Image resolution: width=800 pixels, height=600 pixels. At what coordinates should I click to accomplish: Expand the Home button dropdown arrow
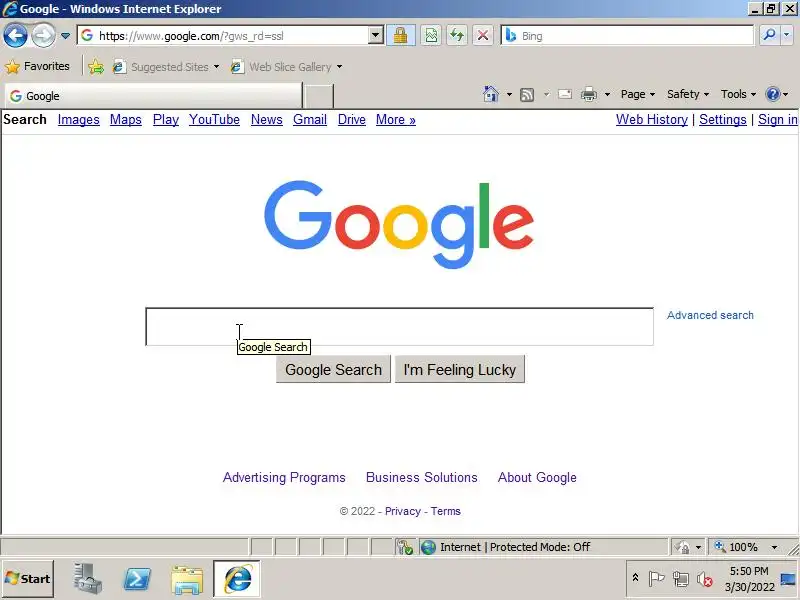coord(509,94)
